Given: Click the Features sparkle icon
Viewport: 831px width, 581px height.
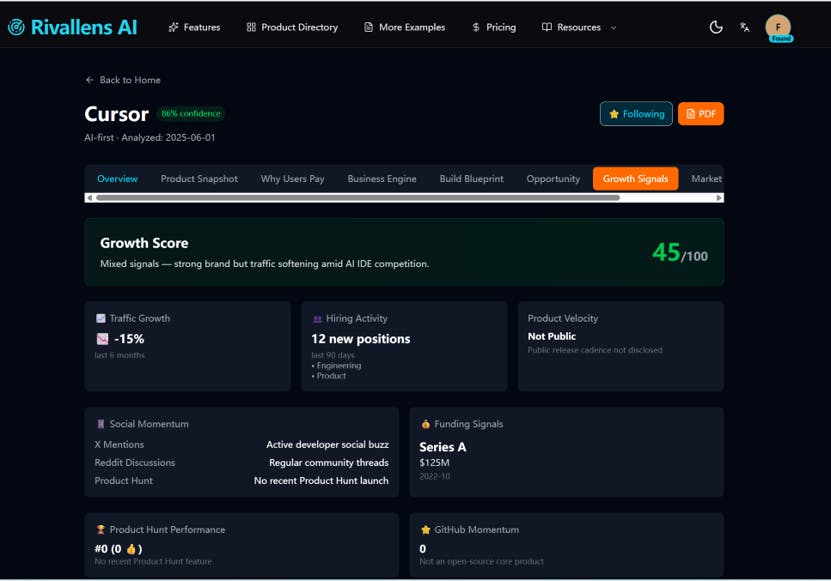Looking at the screenshot, I should point(173,27).
